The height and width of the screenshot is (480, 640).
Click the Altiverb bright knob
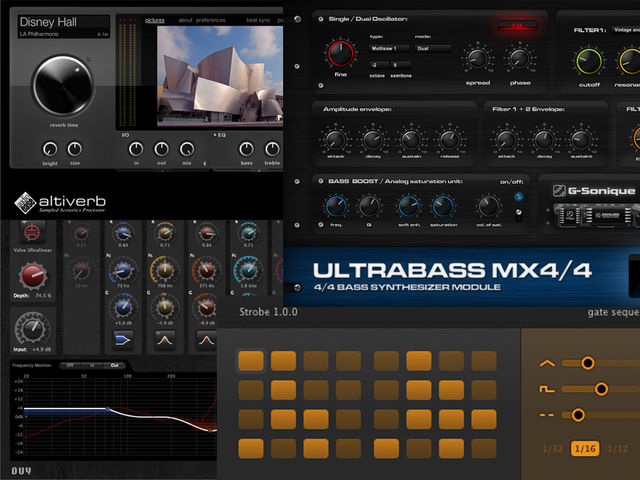(x=50, y=149)
